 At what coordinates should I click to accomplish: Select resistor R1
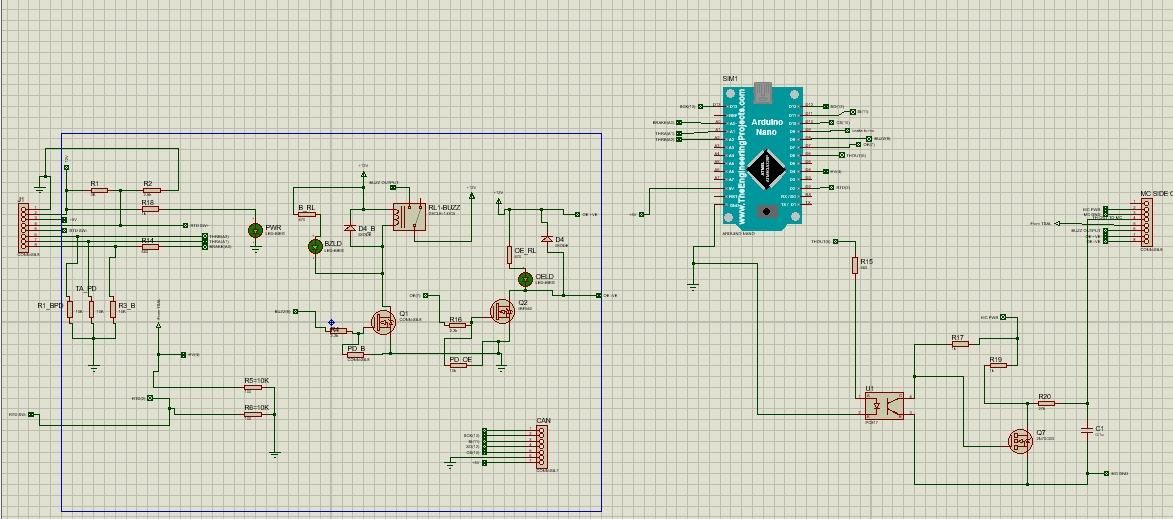(98, 191)
